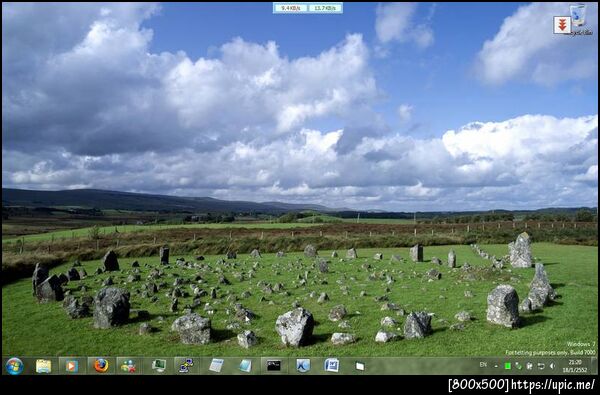Open Firefox from the taskbar
The width and height of the screenshot is (600, 395).
pos(101,366)
